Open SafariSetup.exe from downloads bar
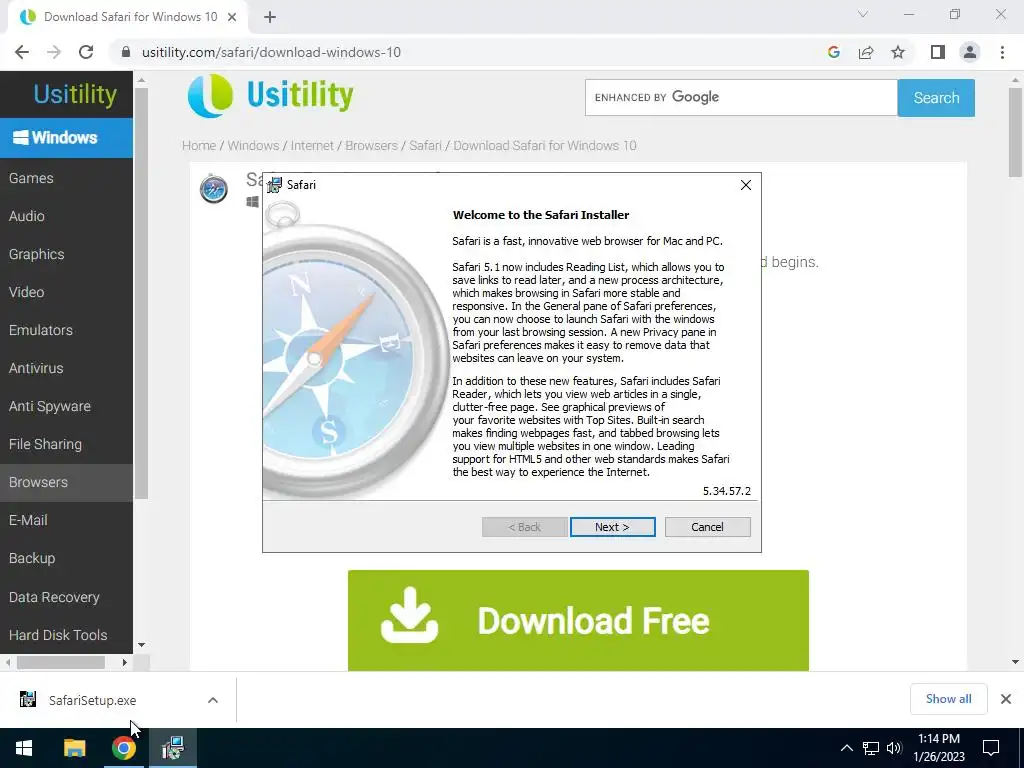Image resolution: width=1024 pixels, height=768 pixels. coord(92,700)
